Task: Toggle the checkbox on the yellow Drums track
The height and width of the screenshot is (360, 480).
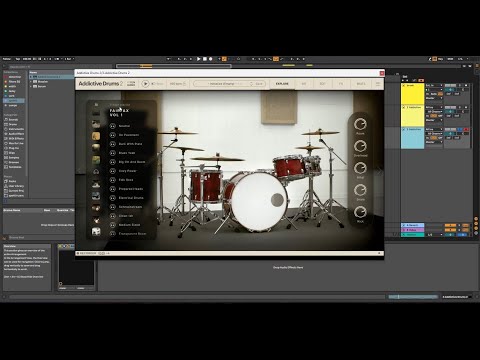Action: pos(404,85)
